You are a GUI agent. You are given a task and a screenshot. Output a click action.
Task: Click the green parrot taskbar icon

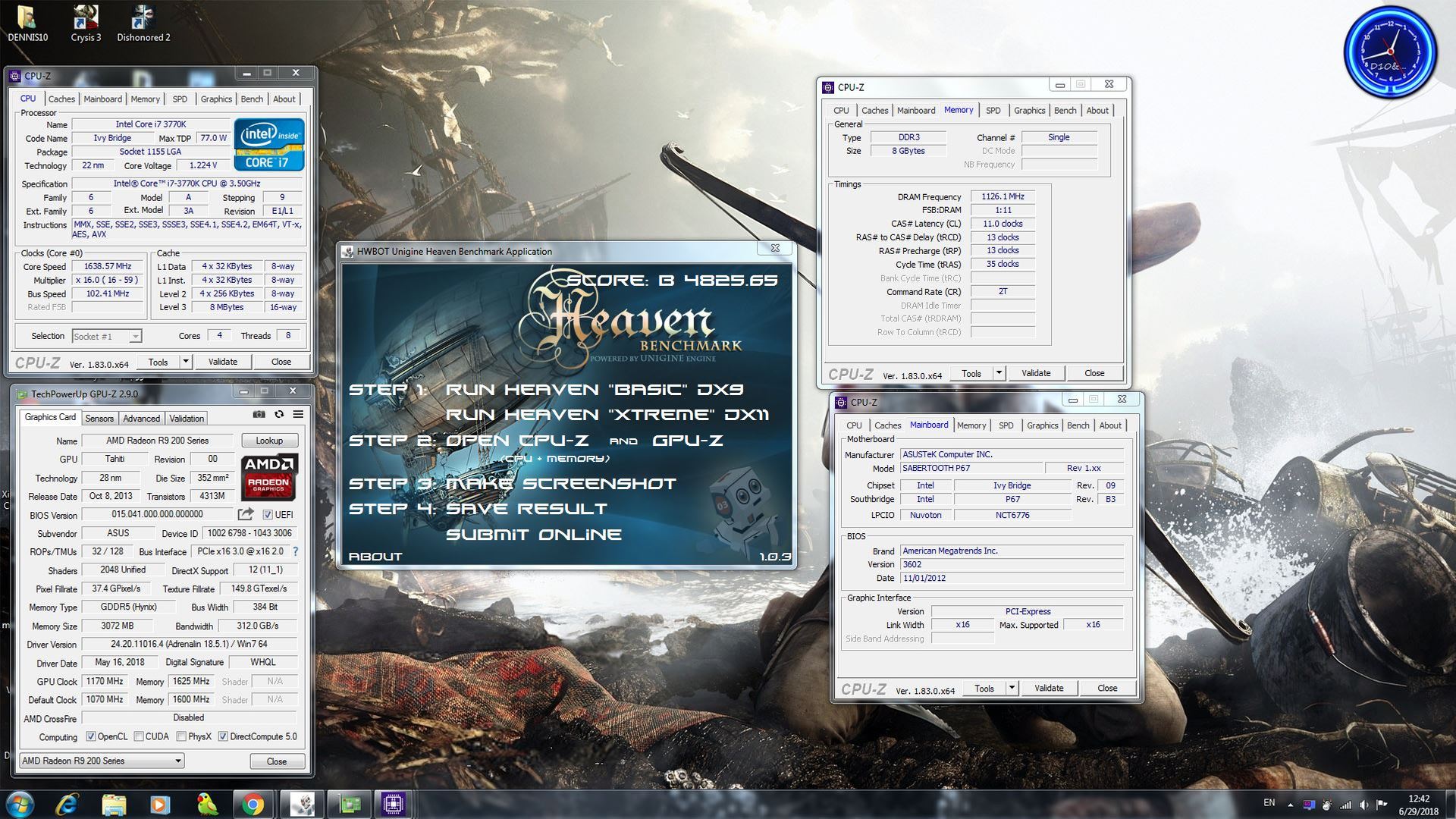point(206,804)
